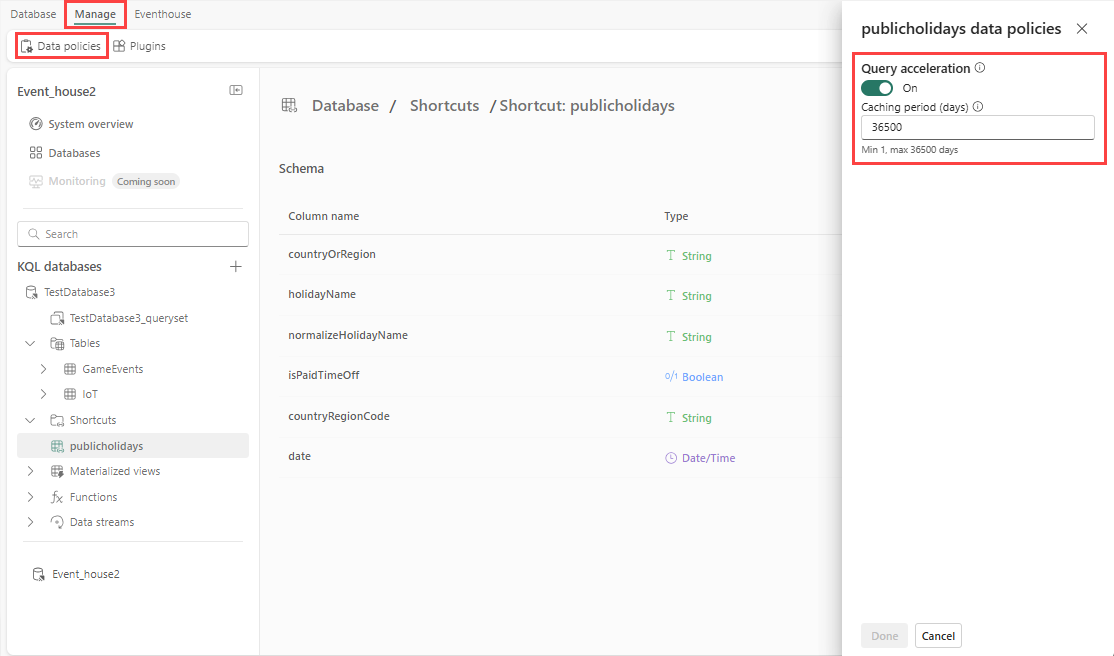Select the Data policies toolbar icon

point(61,45)
